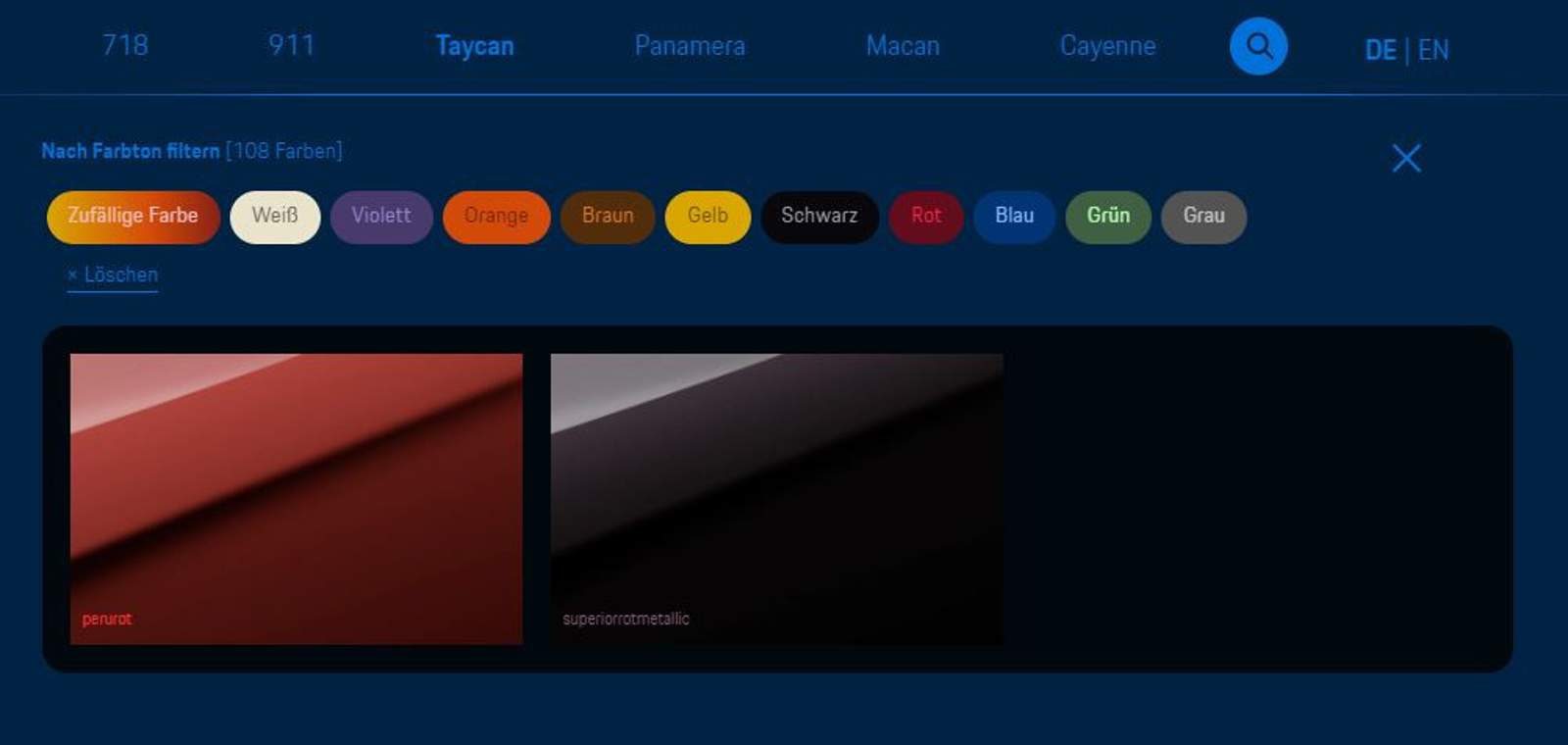The height and width of the screenshot is (745, 1568).
Task: Click the 'Nach Farbton filtern' heading
Action: pyautogui.click(x=130, y=151)
